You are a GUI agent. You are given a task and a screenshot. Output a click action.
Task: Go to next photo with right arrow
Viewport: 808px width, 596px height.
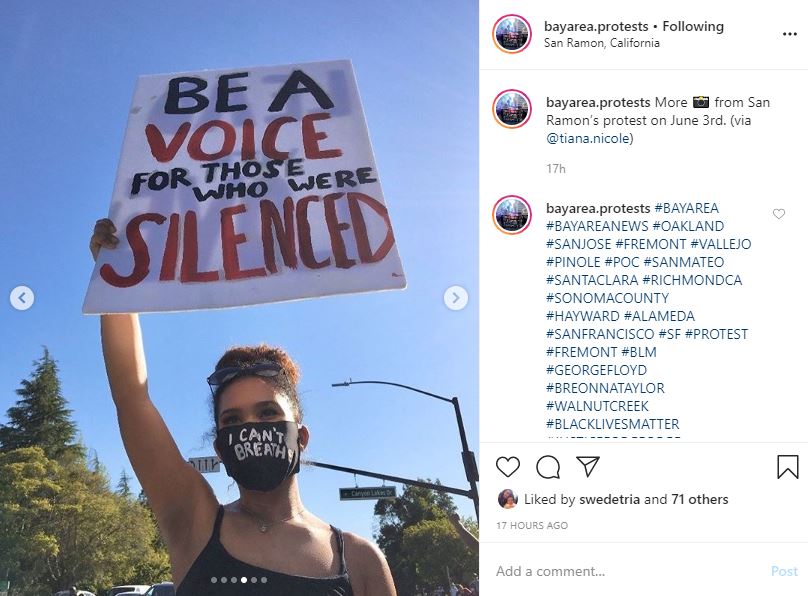[x=456, y=298]
